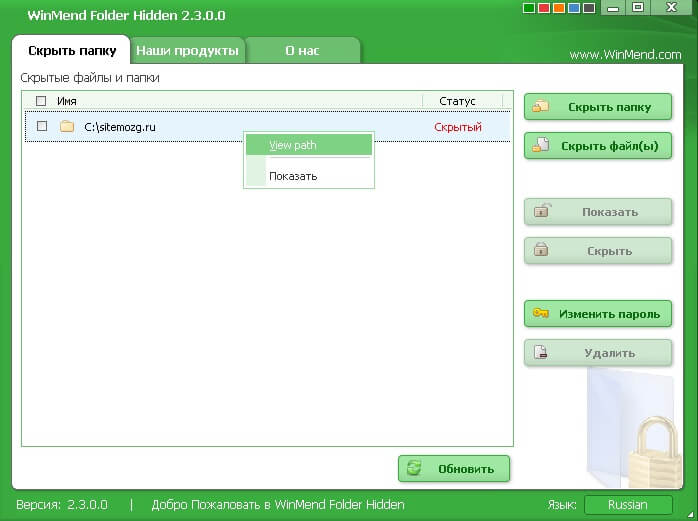Apply the orange theme color swatch
This screenshot has height=521, width=698.
tap(558, 8)
